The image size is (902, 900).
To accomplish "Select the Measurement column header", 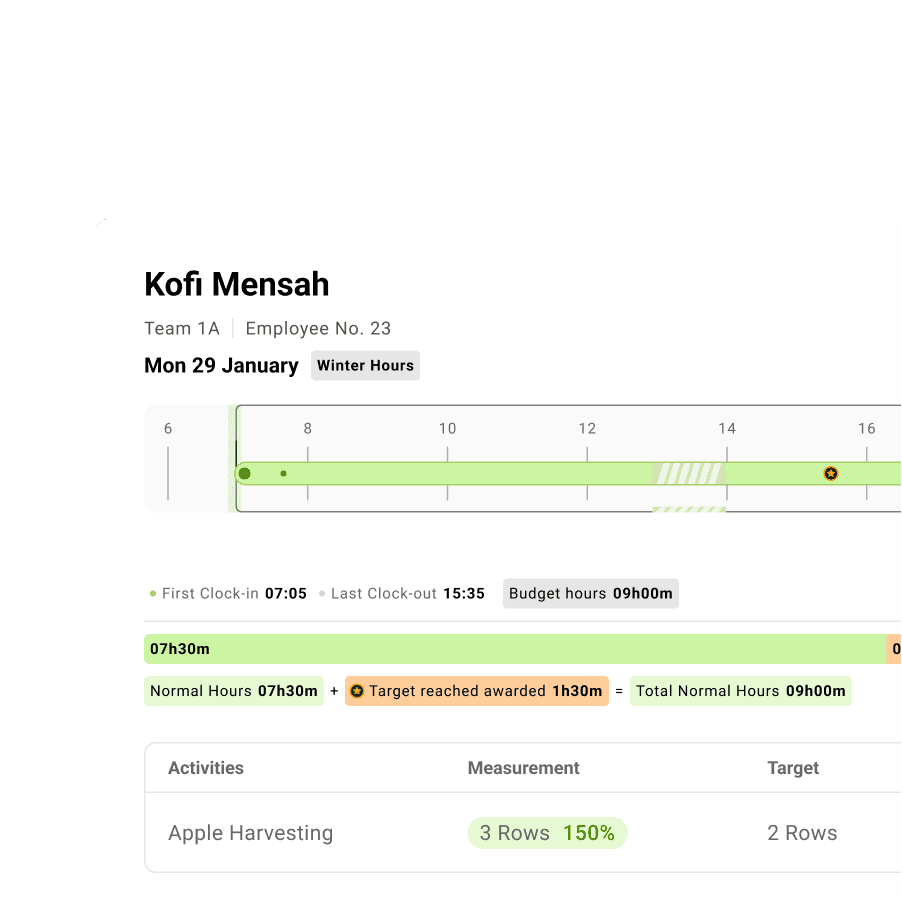I will [523, 768].
